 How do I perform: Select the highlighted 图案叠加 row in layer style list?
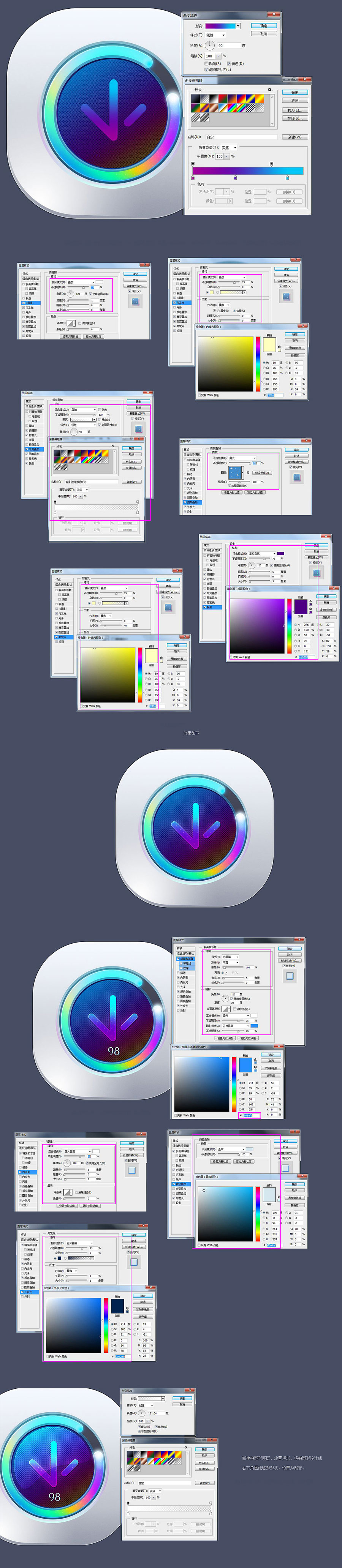(x=192, y=502)
